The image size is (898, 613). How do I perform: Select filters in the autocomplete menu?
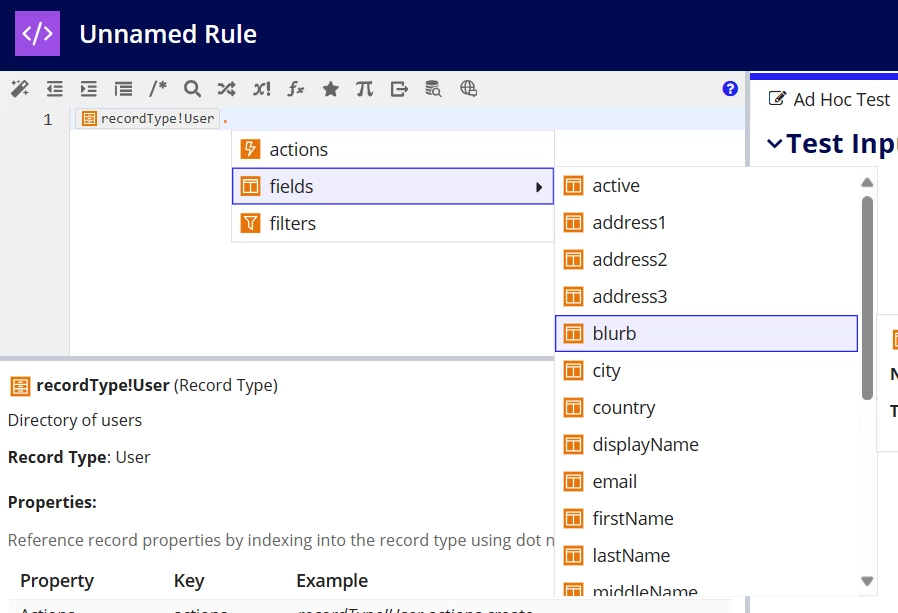(393, 223)
